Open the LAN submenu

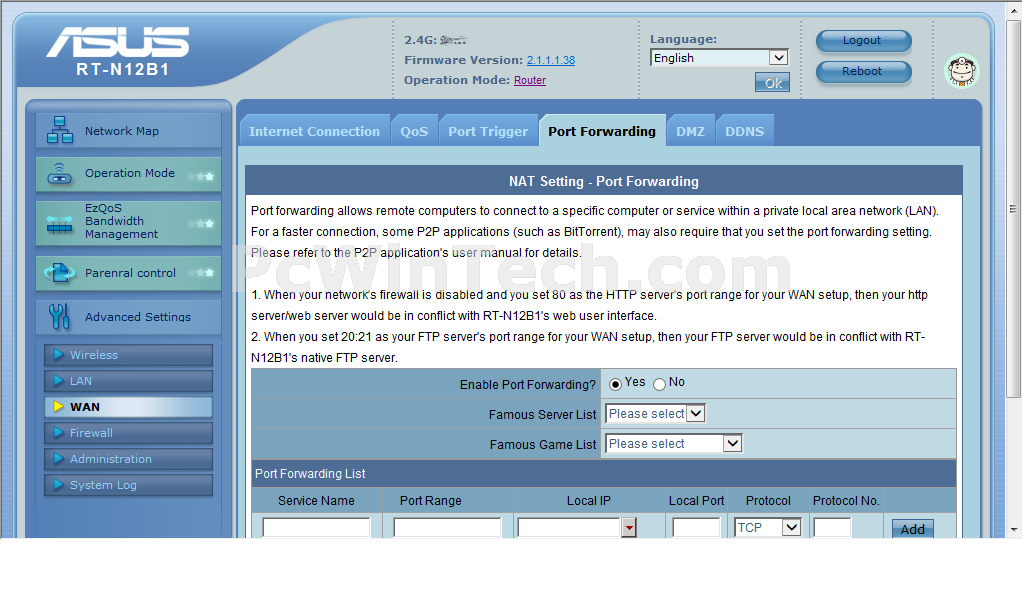[128, 381]
